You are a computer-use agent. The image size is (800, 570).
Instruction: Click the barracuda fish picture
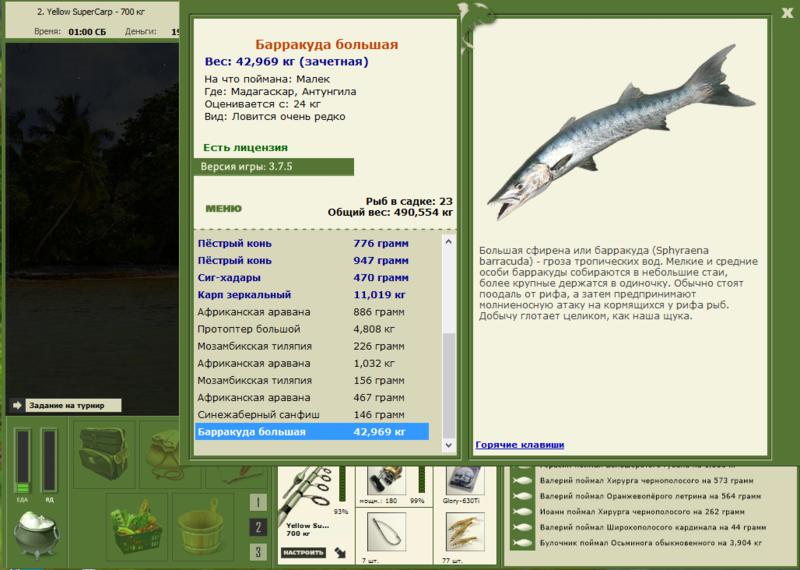click(x=621, y=132)
